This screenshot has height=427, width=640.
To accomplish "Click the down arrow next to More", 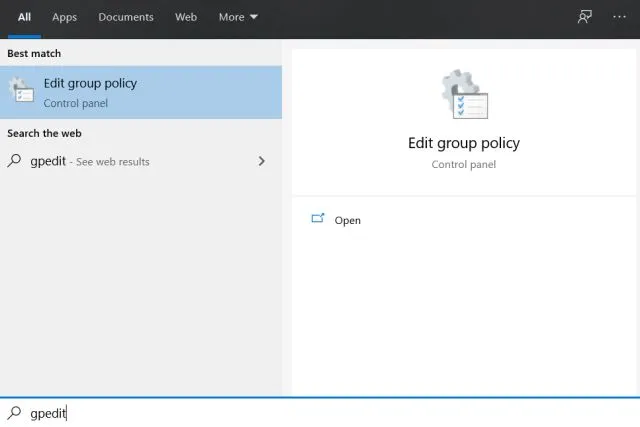I will tap(254, 17).
